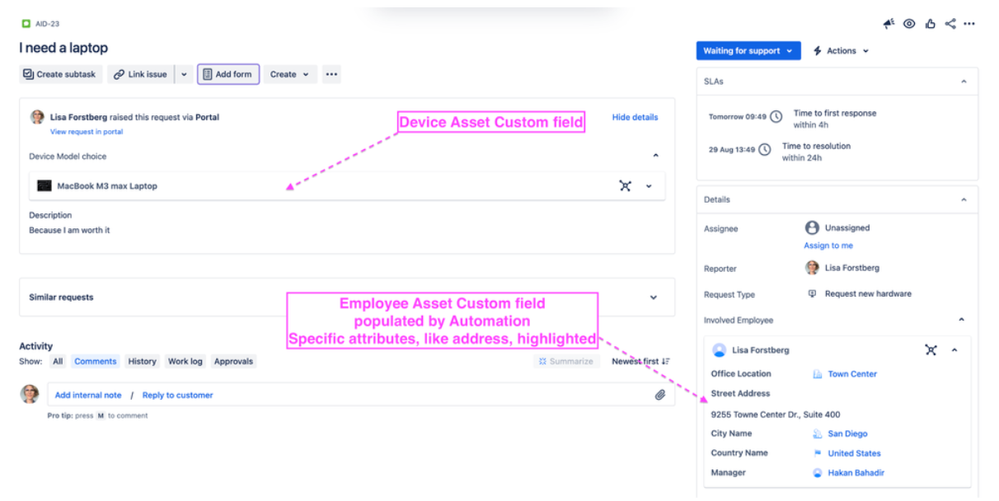Click the Time to first response clock icon
Image resolution: width=999 pixels, height=501 pixels.
[776, 117]
